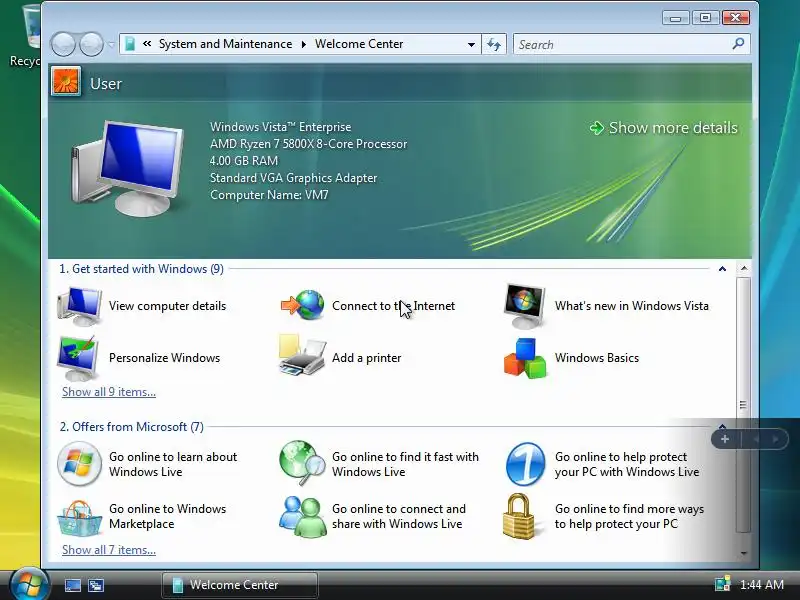Click the sidebar gadget previous arrow
Screen dimensions: 800x600
(756, 439)
